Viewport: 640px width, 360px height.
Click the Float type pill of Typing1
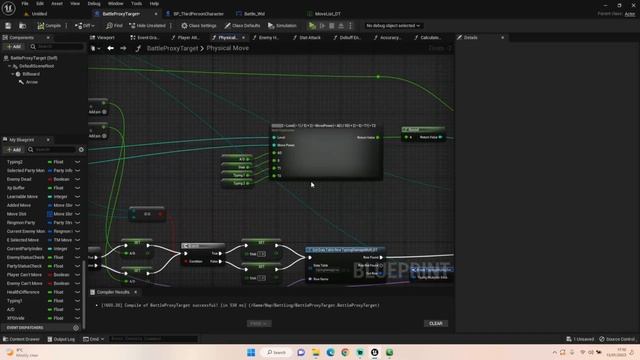tap(56, 301)
